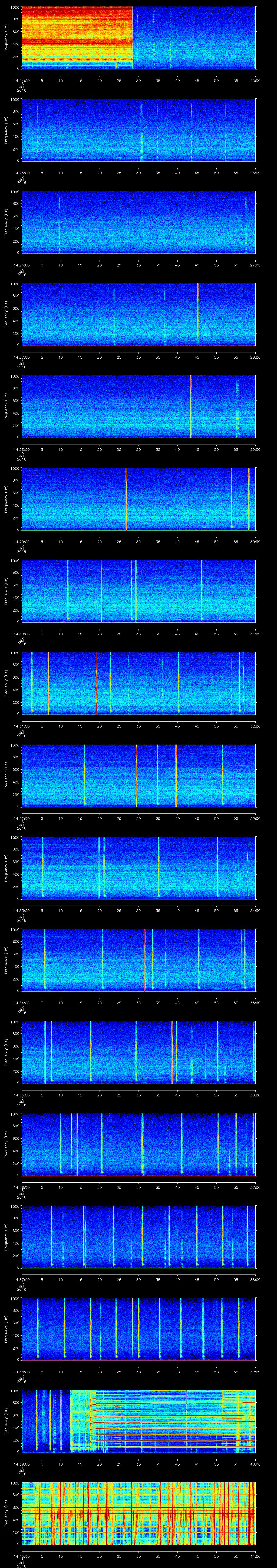Click the spectrogram panel starting at 14:32:00
The height and width of the screenshot is (1568, 277).
[x=138, y=775]
